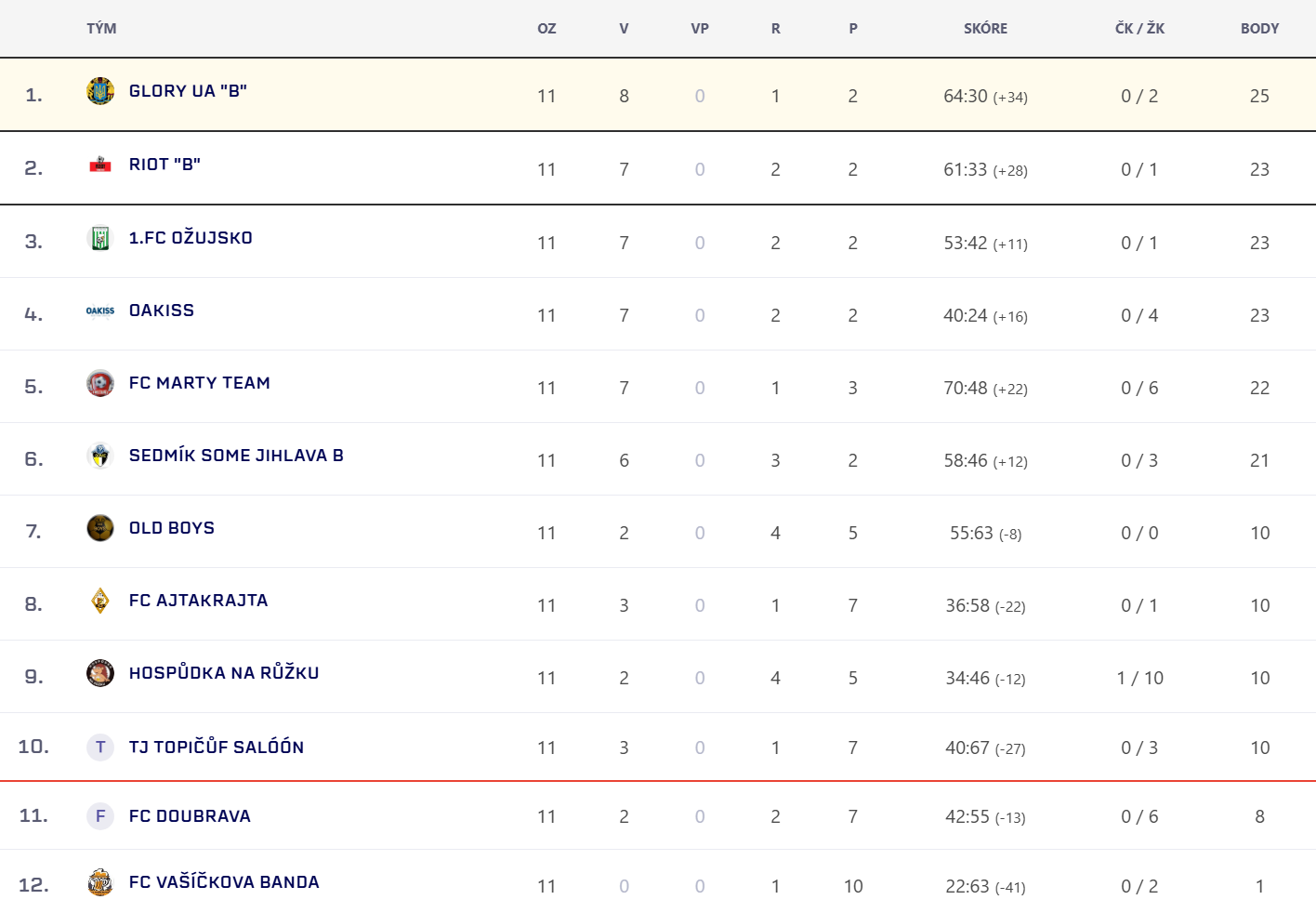Click the FC Vašíčkova Banda tiger logo
The height and width of the screenshot is (913, 1316).
(100, 882)
